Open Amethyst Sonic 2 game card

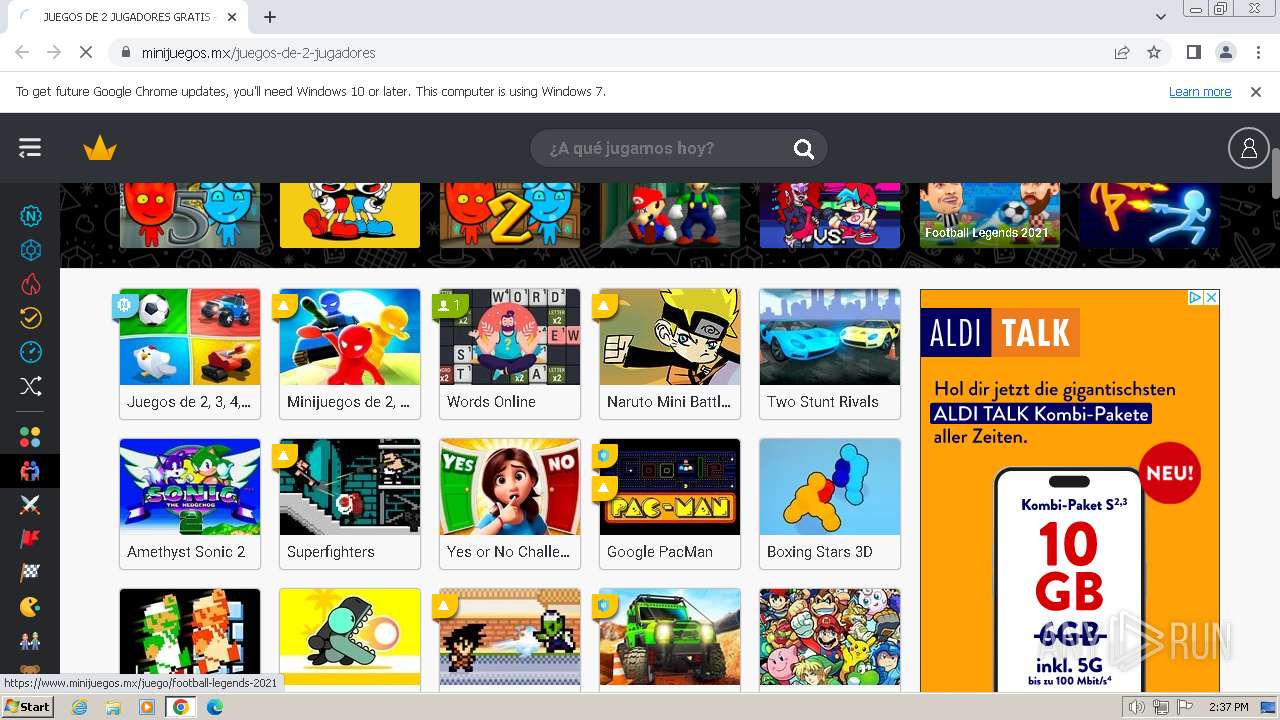click(190, 504)
